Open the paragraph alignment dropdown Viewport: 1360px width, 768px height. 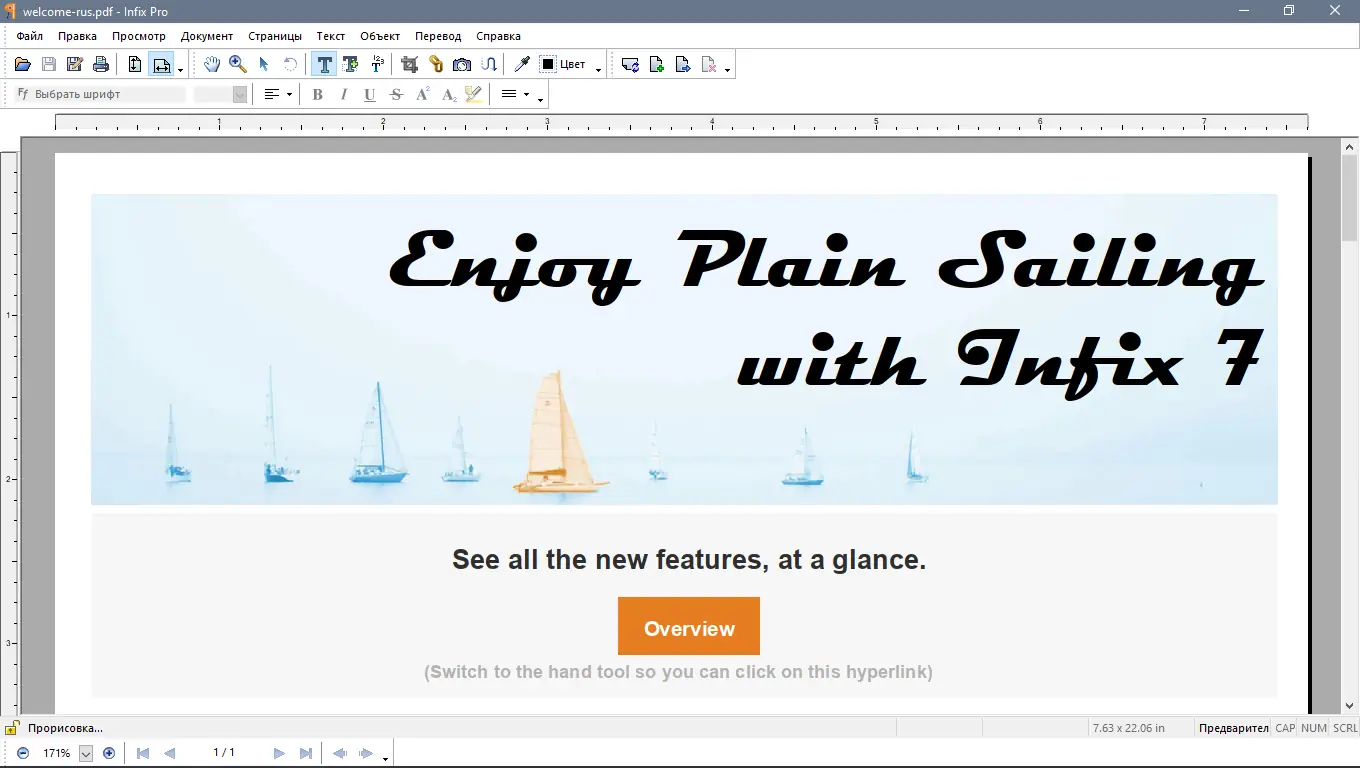pyautogui.click(x=277, y=94)
